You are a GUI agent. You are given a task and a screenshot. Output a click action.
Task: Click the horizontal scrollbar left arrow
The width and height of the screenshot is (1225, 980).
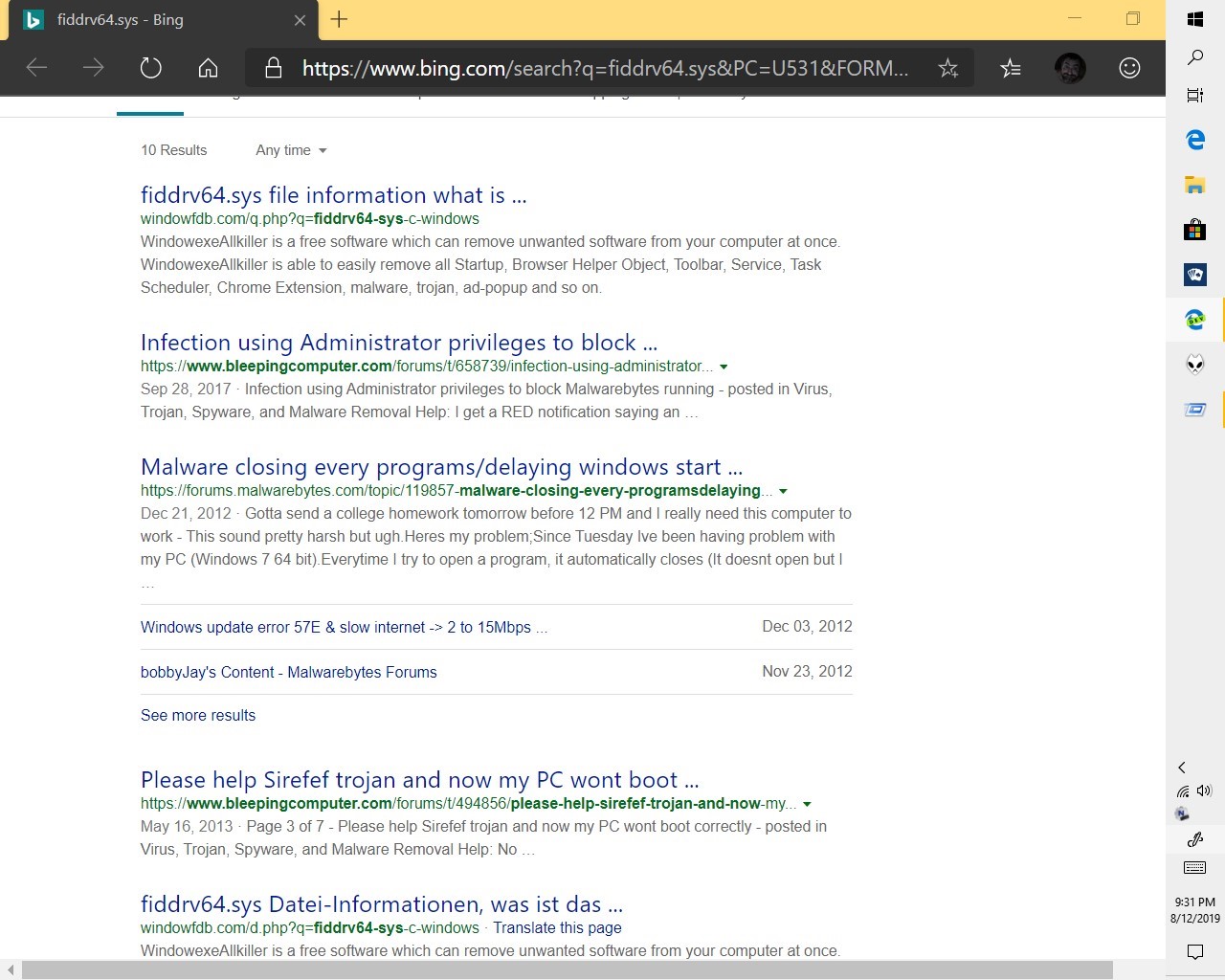click(11, 970)
